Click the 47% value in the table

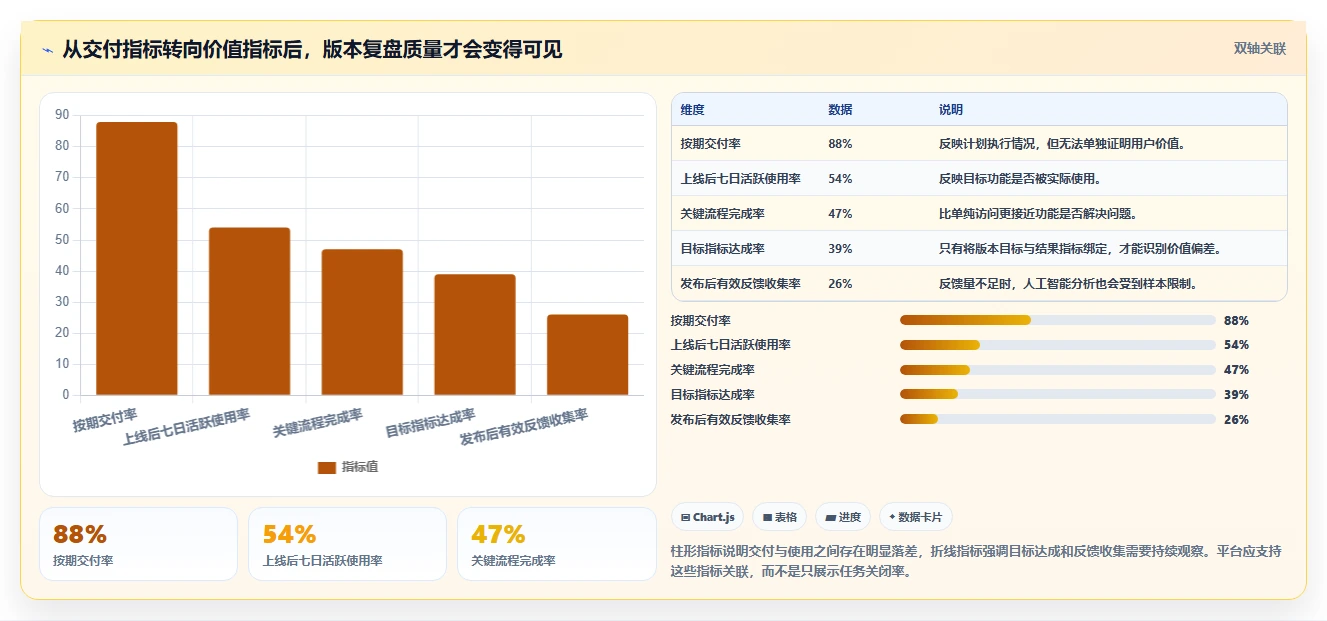click(x=840, y=214)
